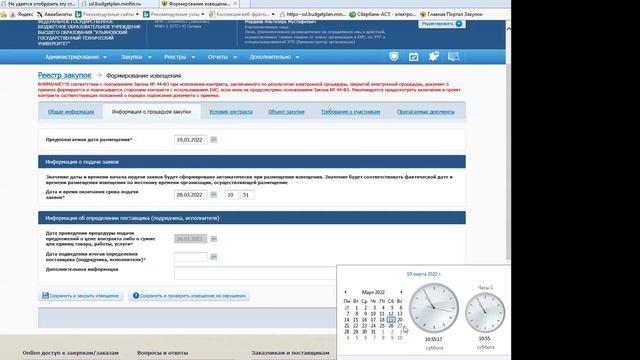Switch to the Объект закупки tab

(x=286, y=111)
